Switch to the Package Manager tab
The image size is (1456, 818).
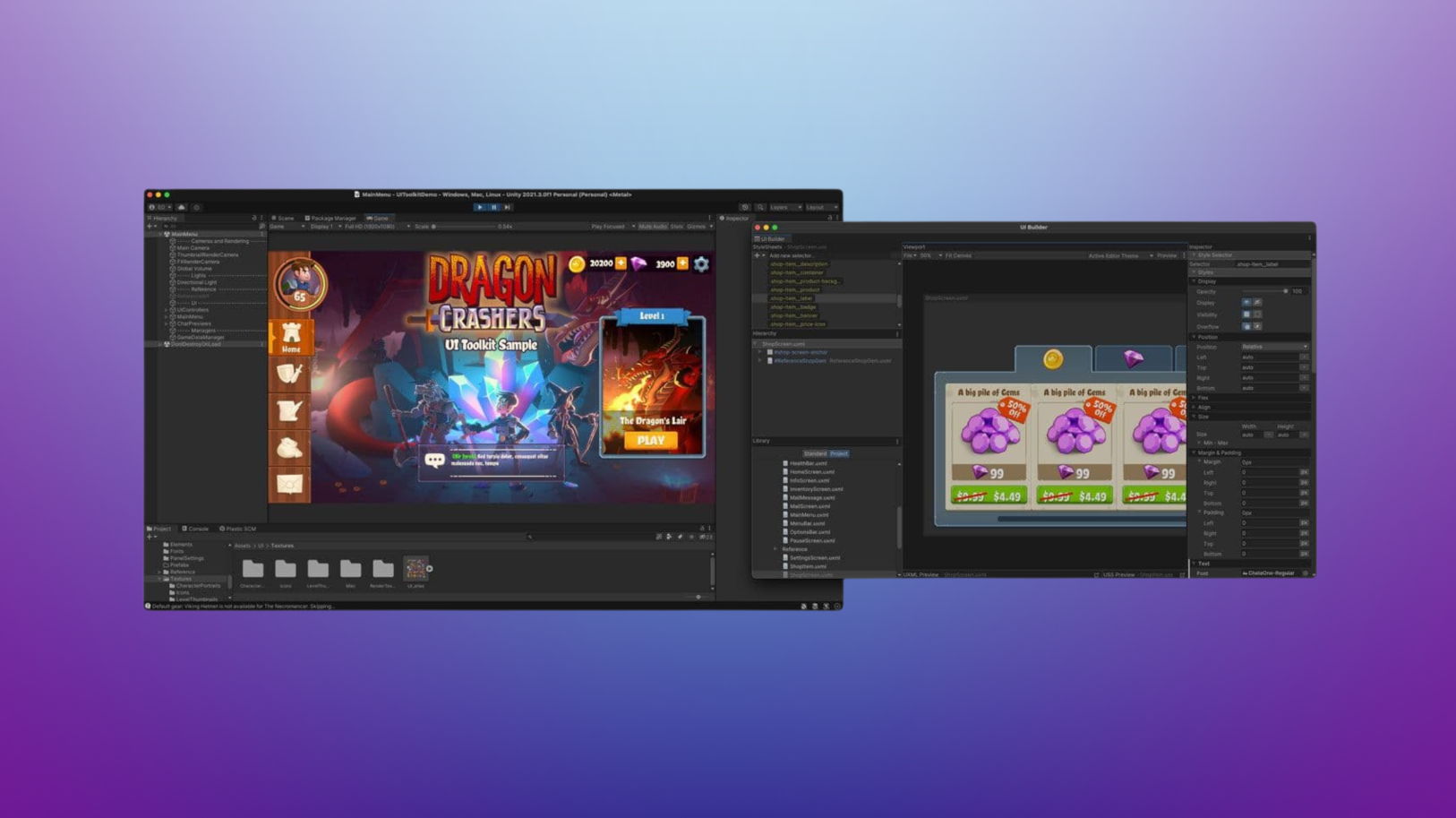tap(330, 218)
